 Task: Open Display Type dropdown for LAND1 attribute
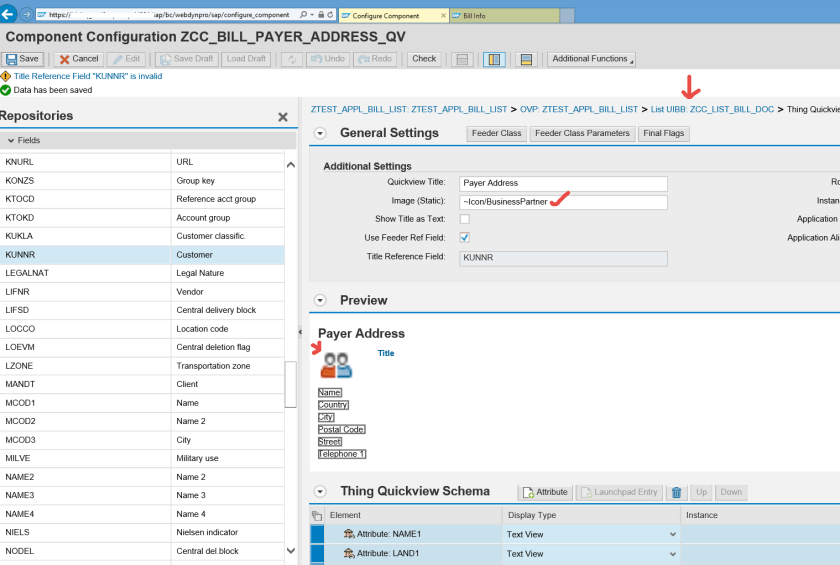pos(672,554)
